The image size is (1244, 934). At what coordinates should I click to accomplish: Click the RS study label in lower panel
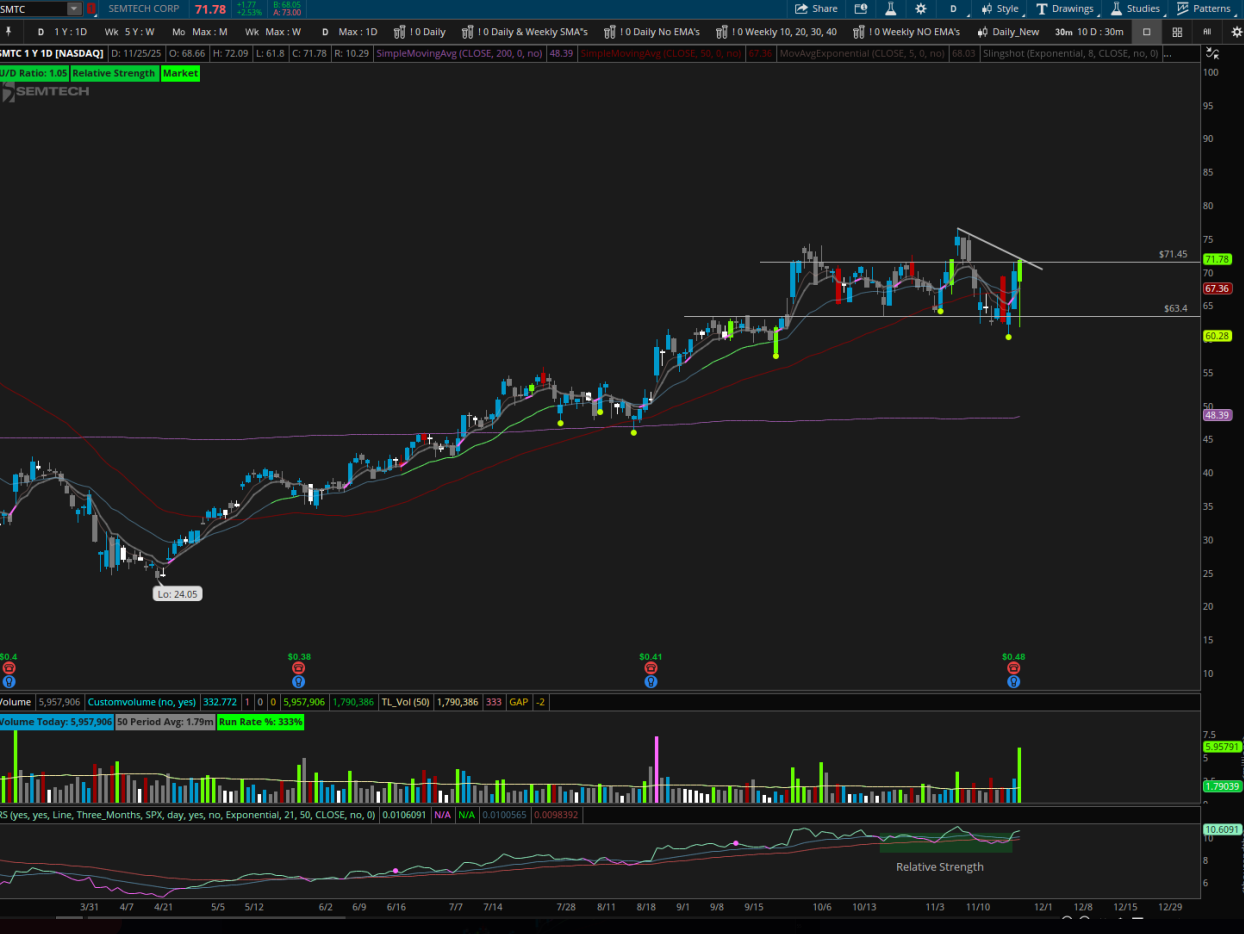(x=187, y=815)
